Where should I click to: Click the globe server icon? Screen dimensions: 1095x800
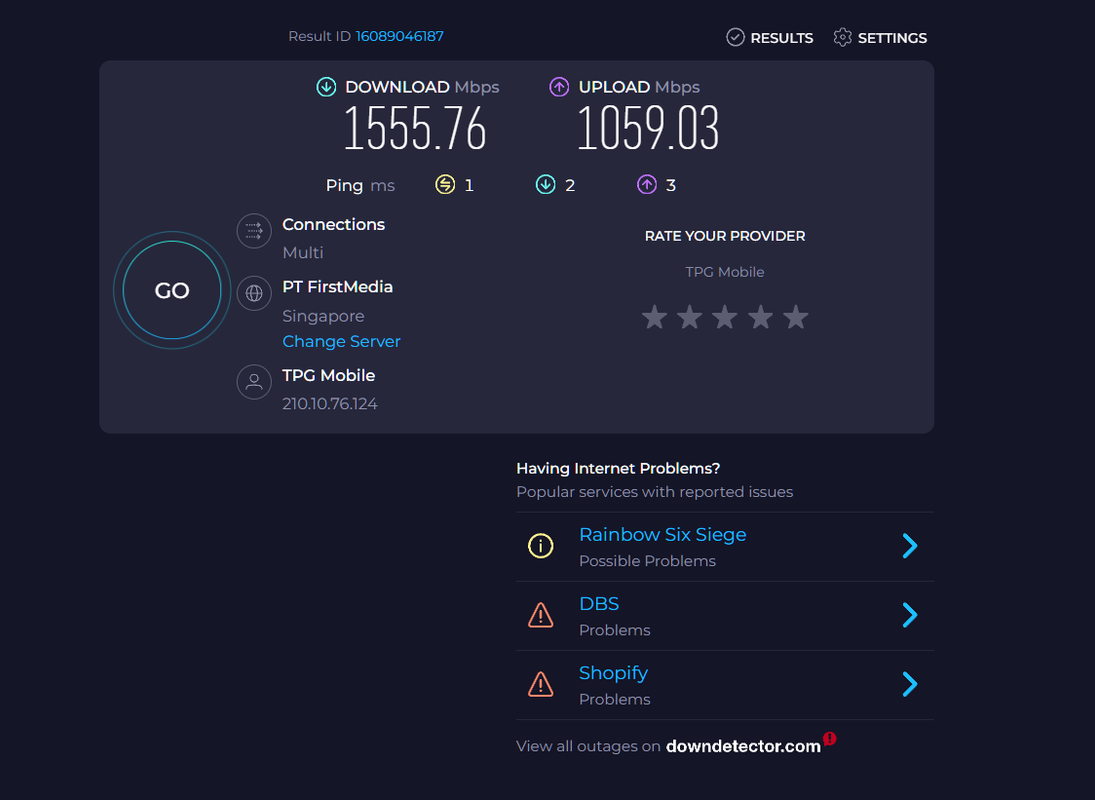click(x=254, y=293)
